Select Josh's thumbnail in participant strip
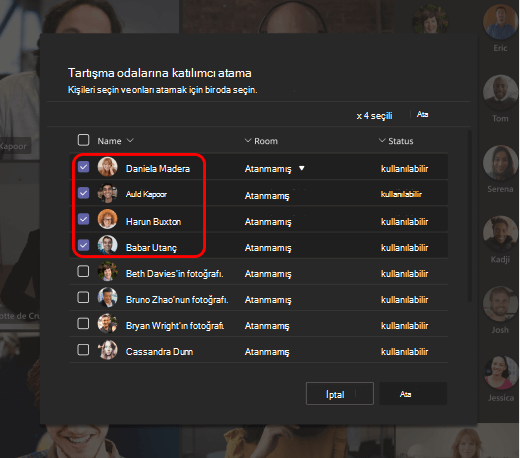520x458 pixels. tap(500, 304)
